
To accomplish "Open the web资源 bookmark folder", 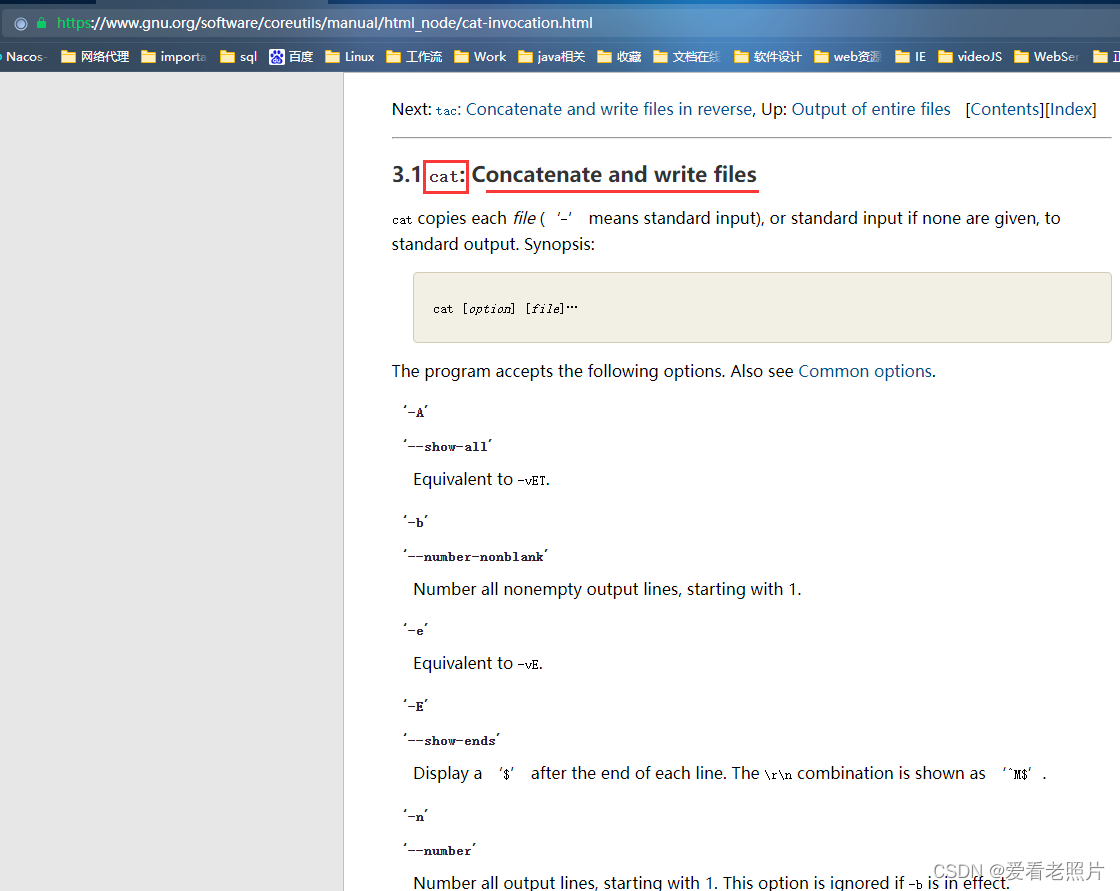I will pos(848,56).
